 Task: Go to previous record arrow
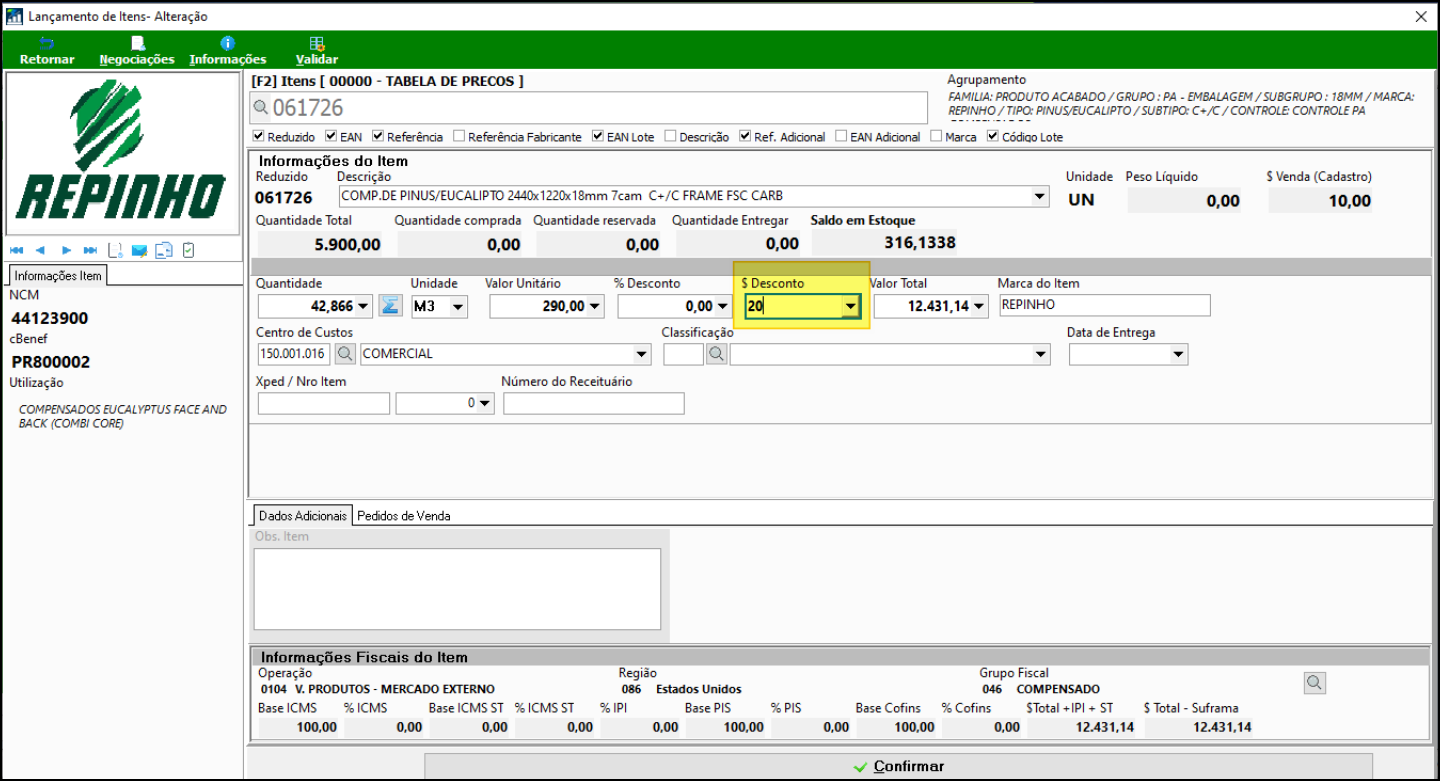(x=40, y=250)
